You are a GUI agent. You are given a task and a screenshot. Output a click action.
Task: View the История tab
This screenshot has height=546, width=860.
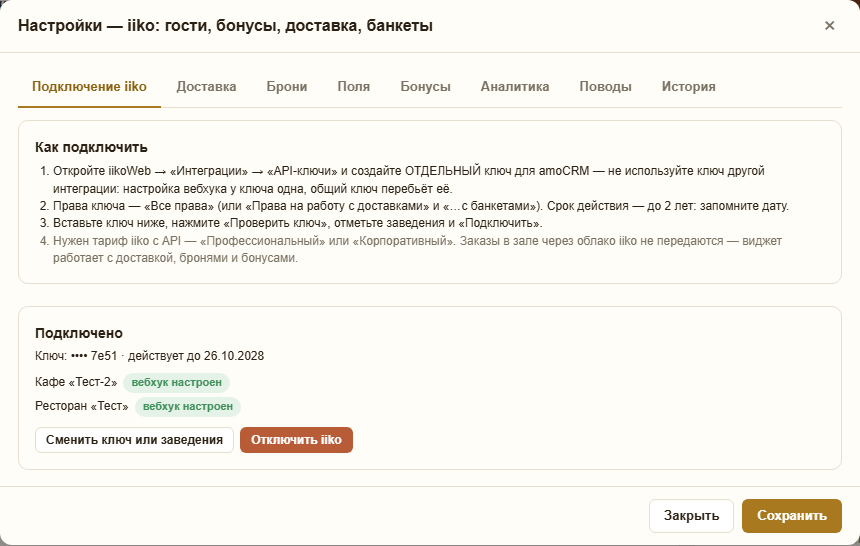click(x=689, y=87)
